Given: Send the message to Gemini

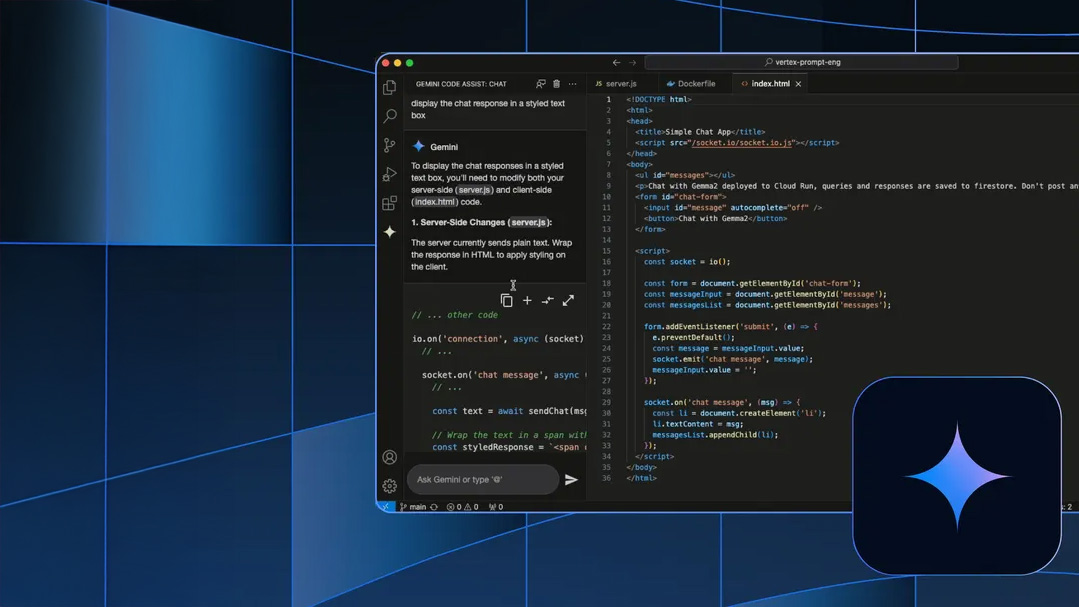Looking at the screenshot, I should [571, 480].
